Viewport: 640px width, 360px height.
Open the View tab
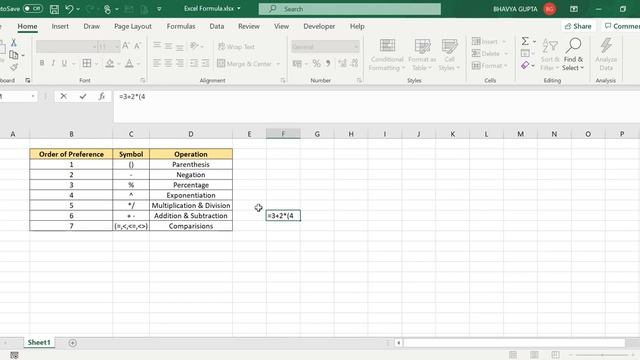pyautogui.click(x=281, y=26)
